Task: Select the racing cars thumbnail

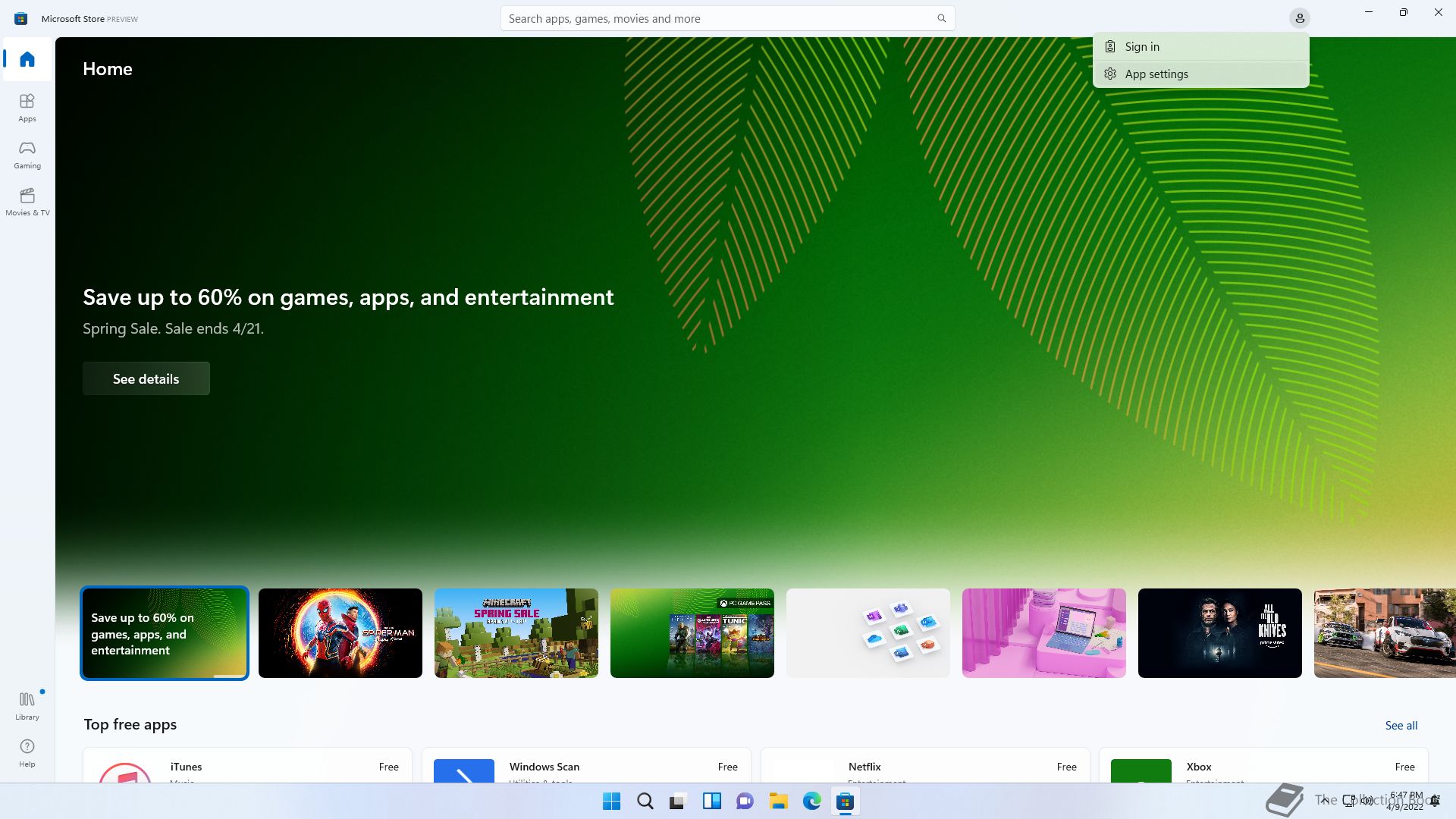Action: 1385,633
